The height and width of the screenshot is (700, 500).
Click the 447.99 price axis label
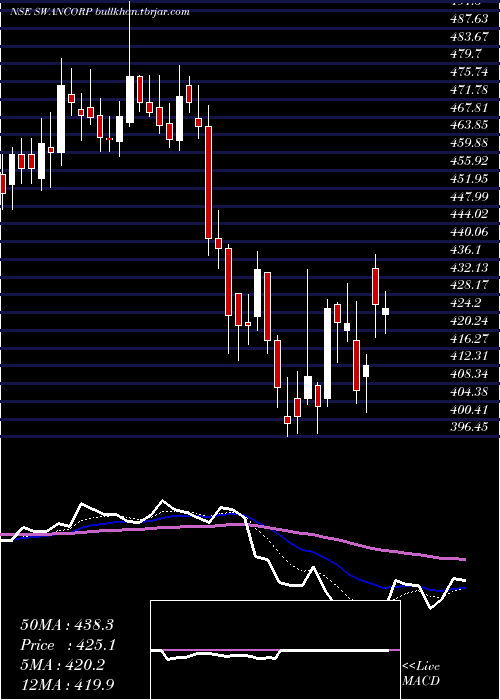click(x=469, y=196)
